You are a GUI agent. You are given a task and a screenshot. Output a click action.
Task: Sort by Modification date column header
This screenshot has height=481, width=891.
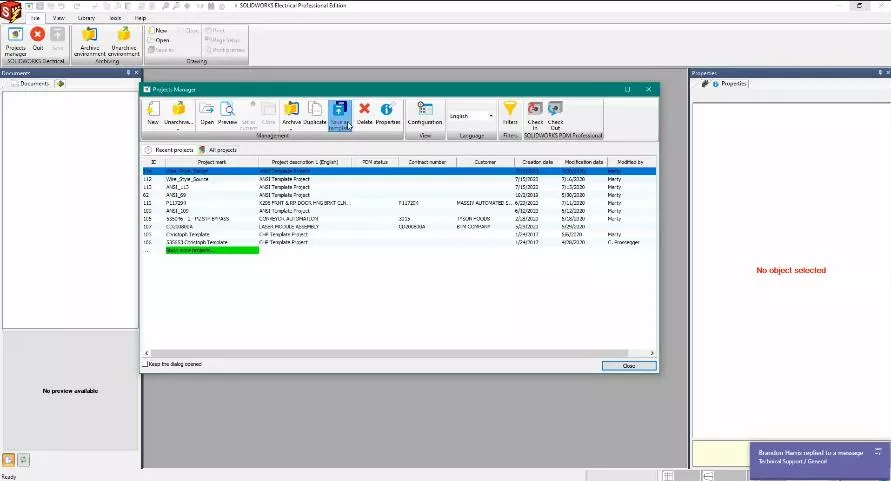pos(584,162)
